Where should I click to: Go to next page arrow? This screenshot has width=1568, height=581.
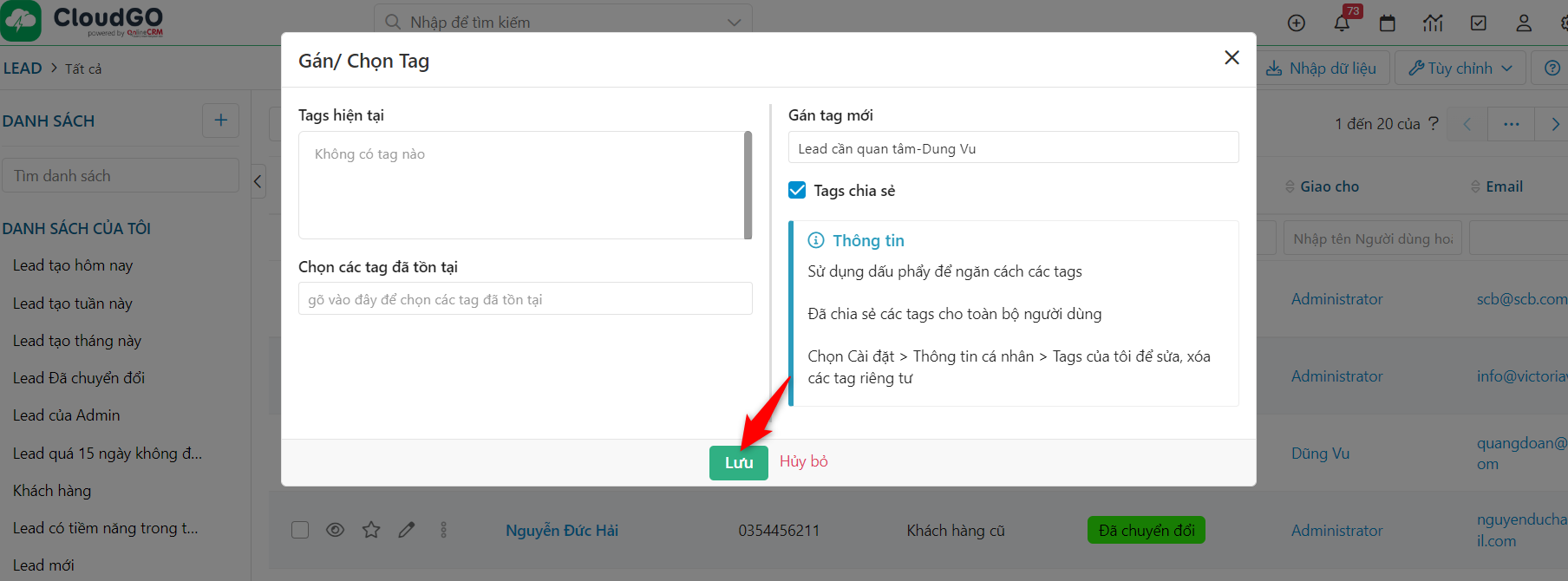pyautogui.click(x=1554, y=124)
